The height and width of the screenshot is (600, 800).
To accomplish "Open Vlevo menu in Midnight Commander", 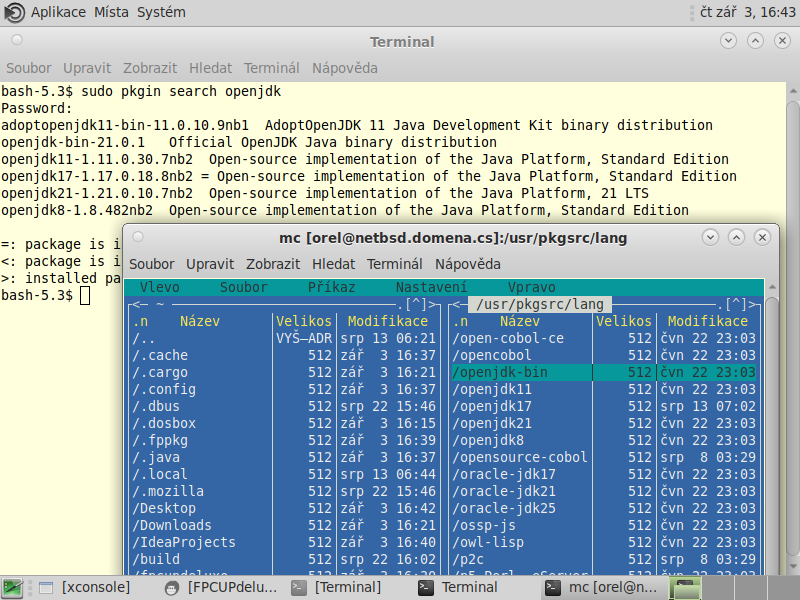I will coord(160,287).
